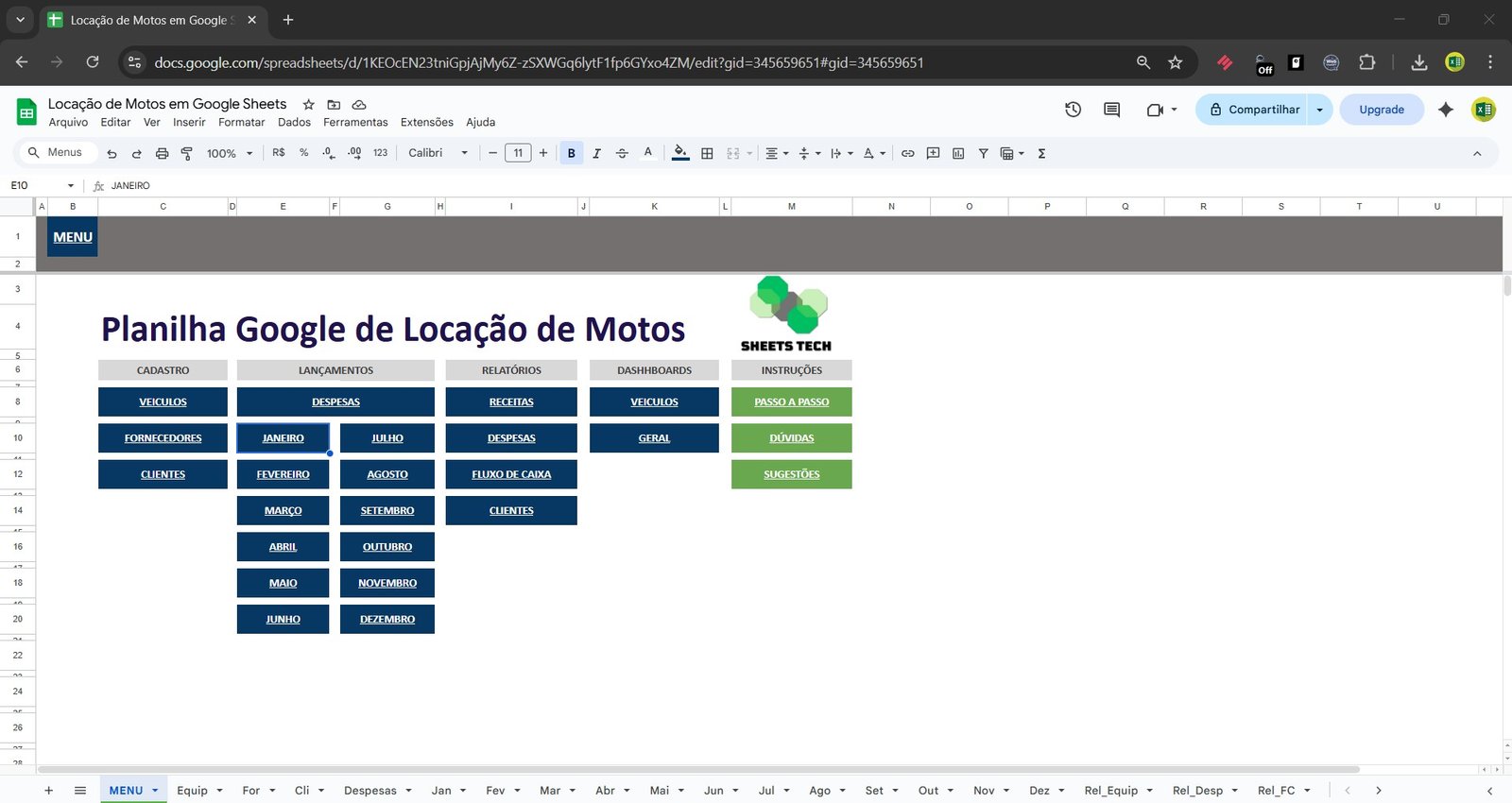Screen dimensions: 1512x803
Task: Click the borders icon
Action: tap(707, 153)
